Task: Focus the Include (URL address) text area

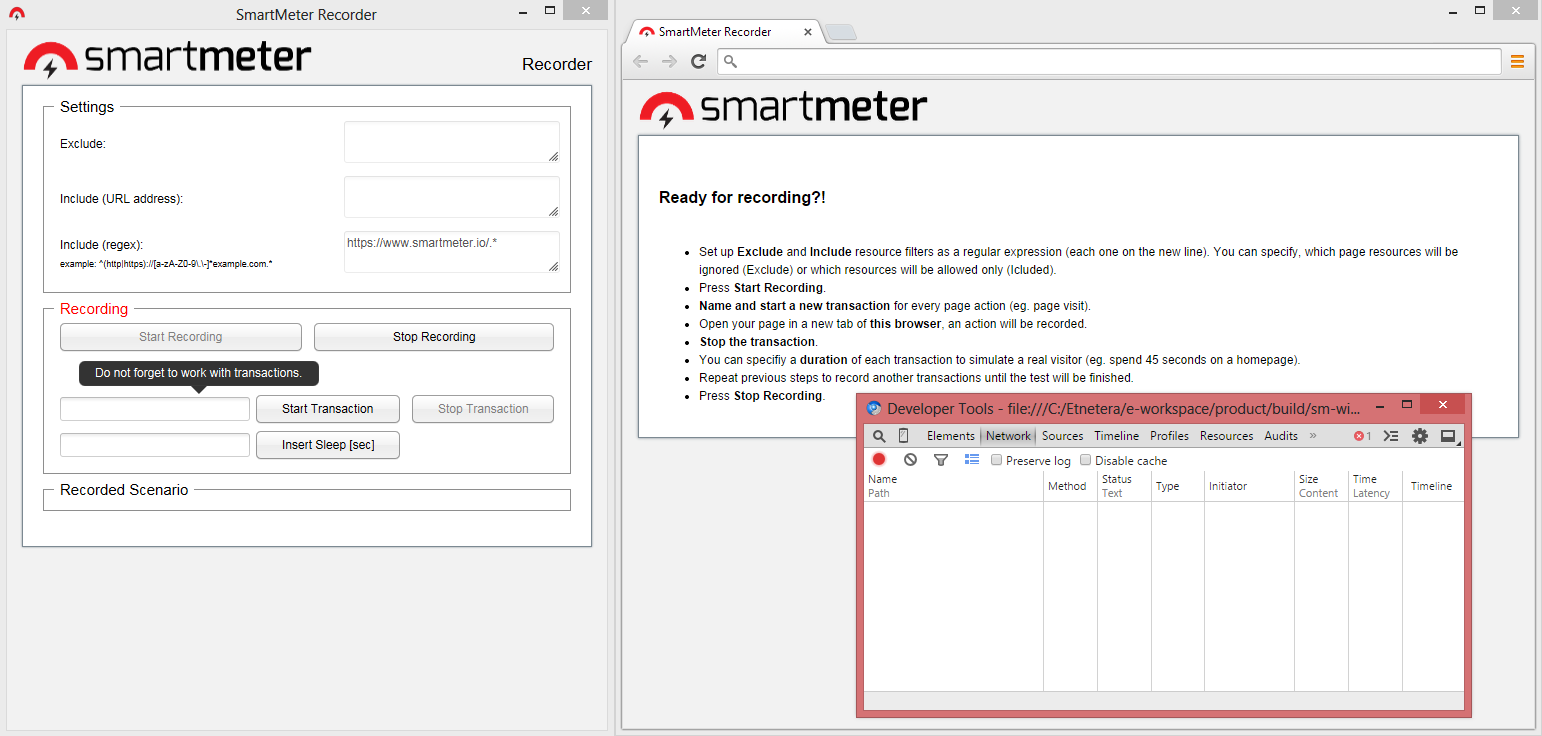Action: tap(452, 197)
